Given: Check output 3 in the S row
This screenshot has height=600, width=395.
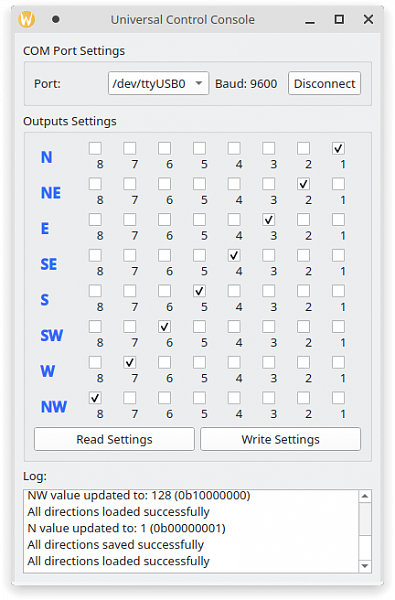Looking at the screenshot, I should pyautogui.click(x=269, y=291).
